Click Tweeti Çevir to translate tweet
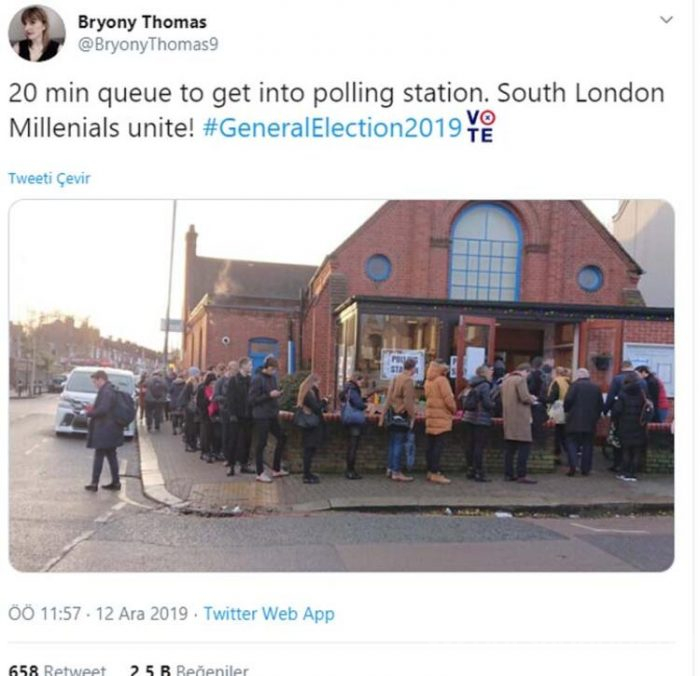The image size is (700, 676). coord(49,178)
